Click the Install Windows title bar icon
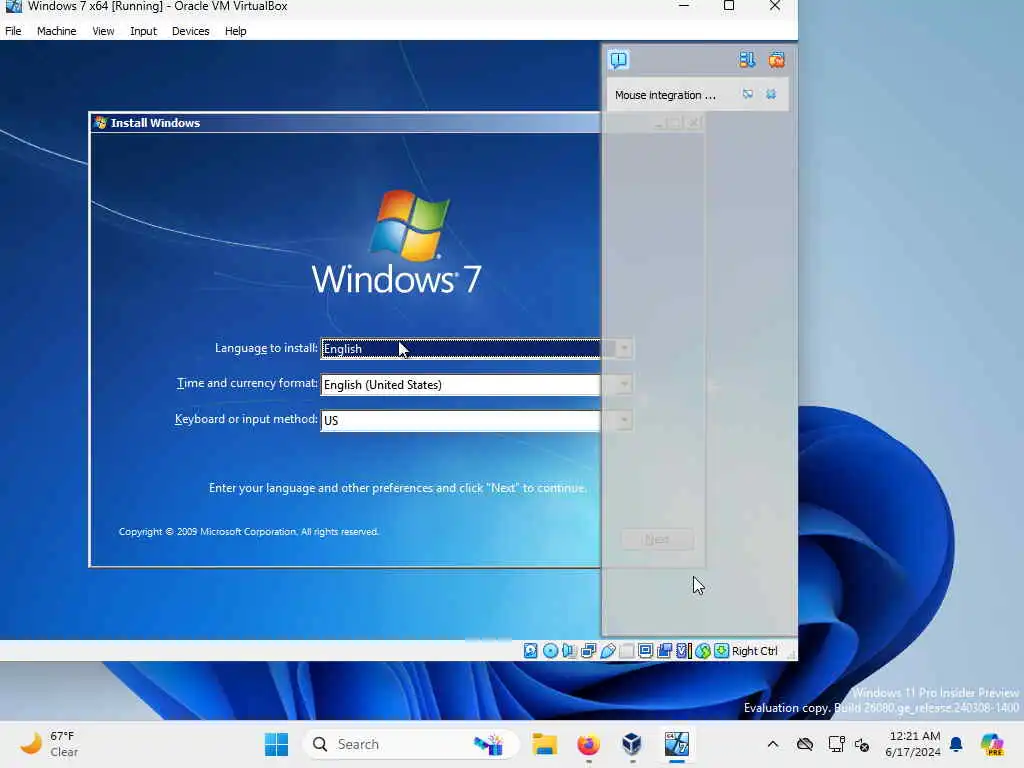This screenshot has height=768, width=1024. pyautogui.click(x=101, y=123)
